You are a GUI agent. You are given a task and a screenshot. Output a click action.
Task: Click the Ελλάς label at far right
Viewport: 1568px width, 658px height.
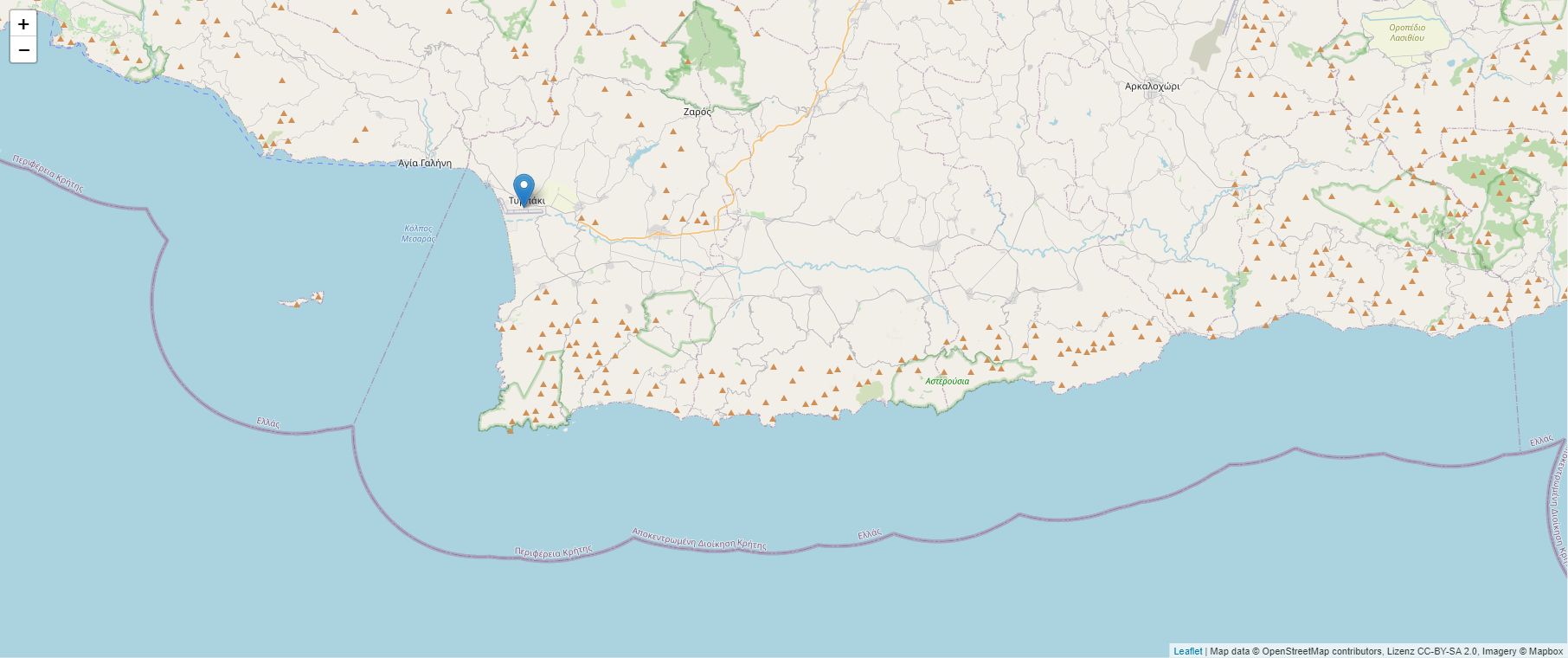click(1541, 442)
